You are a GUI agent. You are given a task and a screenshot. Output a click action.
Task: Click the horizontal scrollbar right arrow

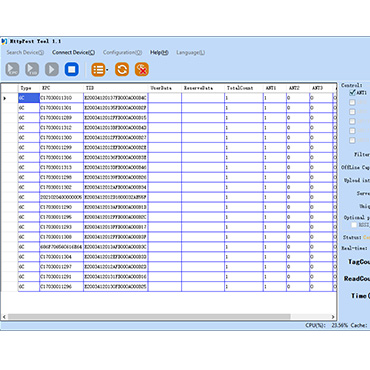point(333,317)
